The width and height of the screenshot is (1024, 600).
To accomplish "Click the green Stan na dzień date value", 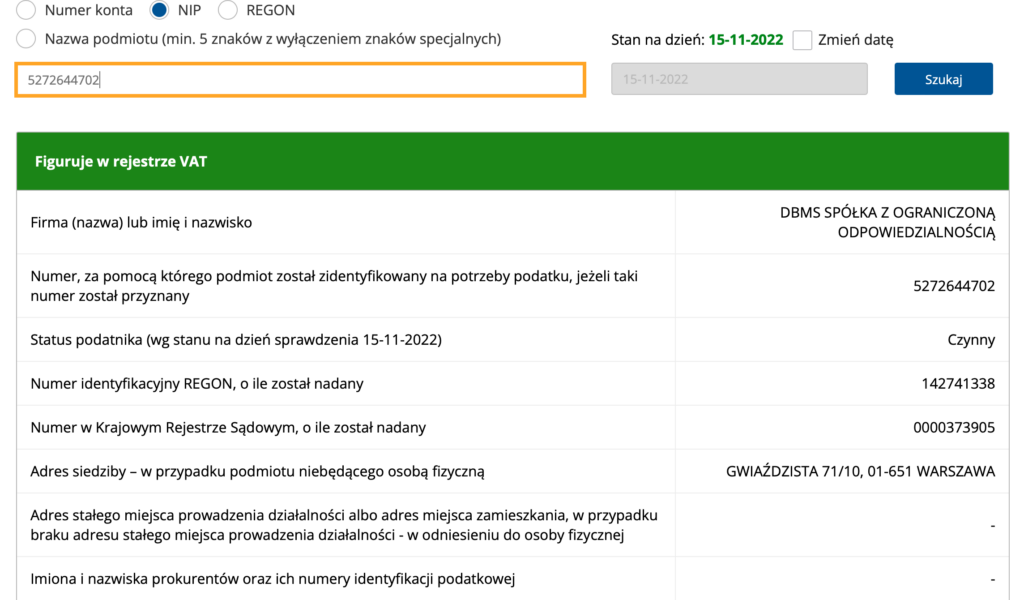I will 746,40.
